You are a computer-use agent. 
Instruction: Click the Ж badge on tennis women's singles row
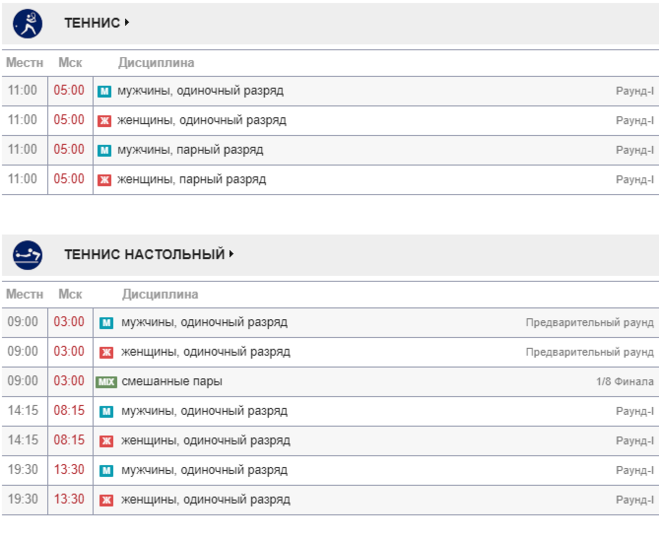pos(104,121)
